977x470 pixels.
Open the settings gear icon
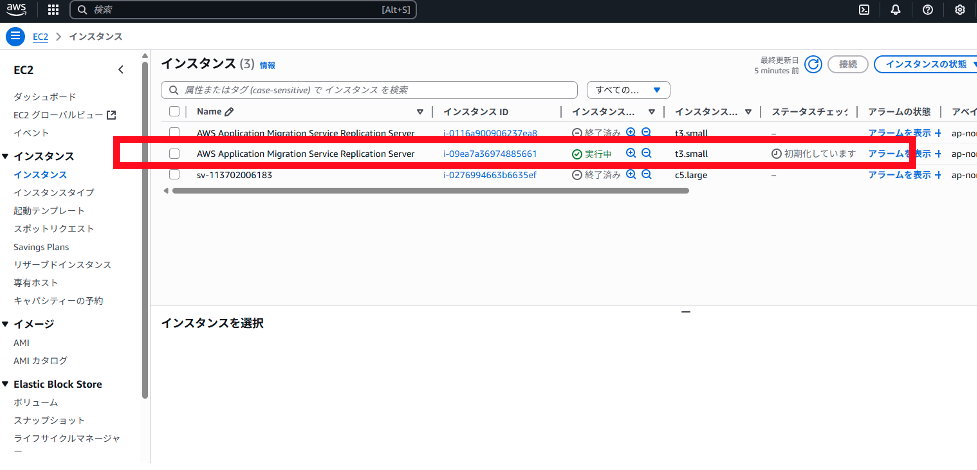960,9
